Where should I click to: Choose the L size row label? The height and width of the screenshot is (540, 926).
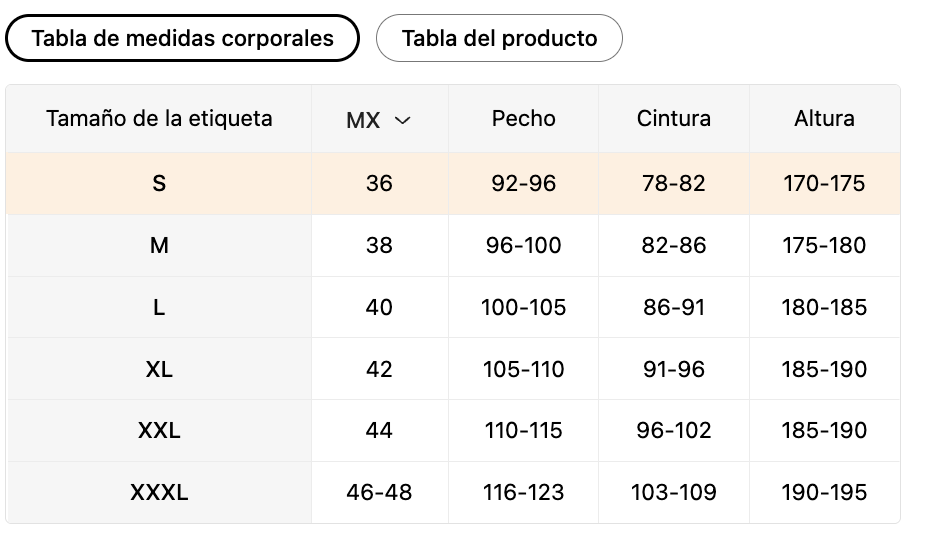click(159, 308)
